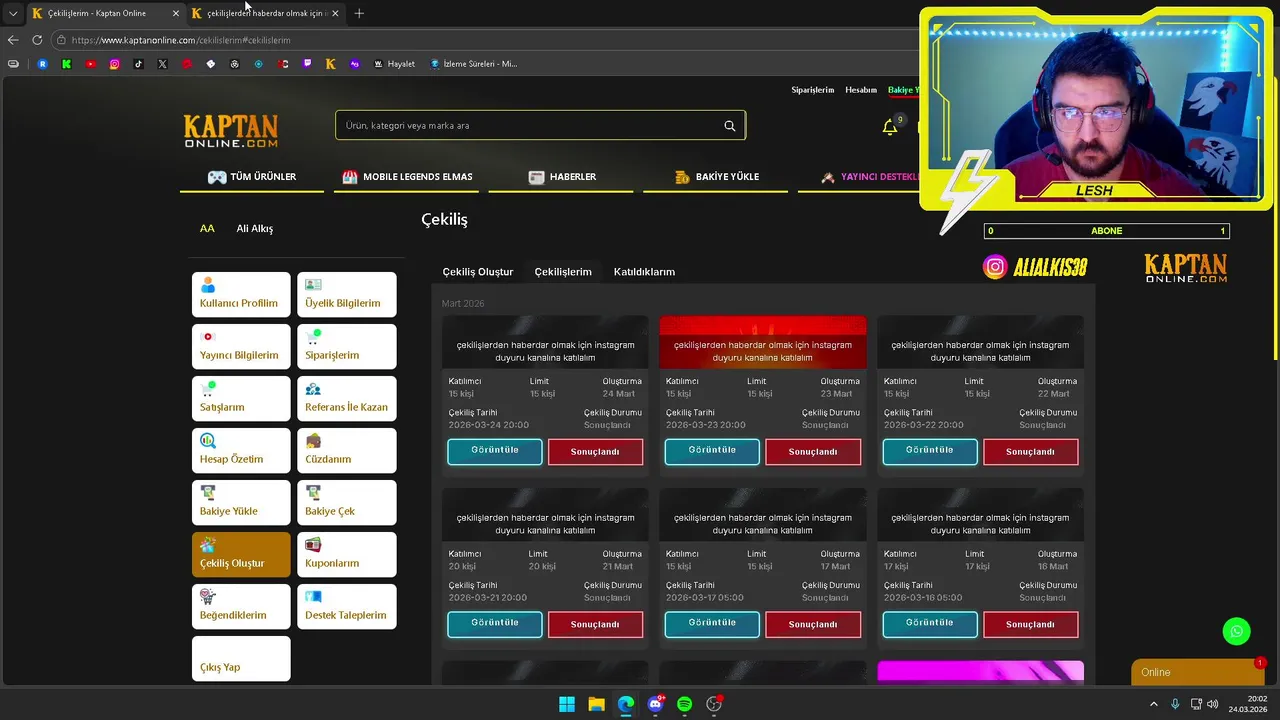Click Çıkış Yap to log out
This screenshot has width=1280, height=720.
point(241,658)
